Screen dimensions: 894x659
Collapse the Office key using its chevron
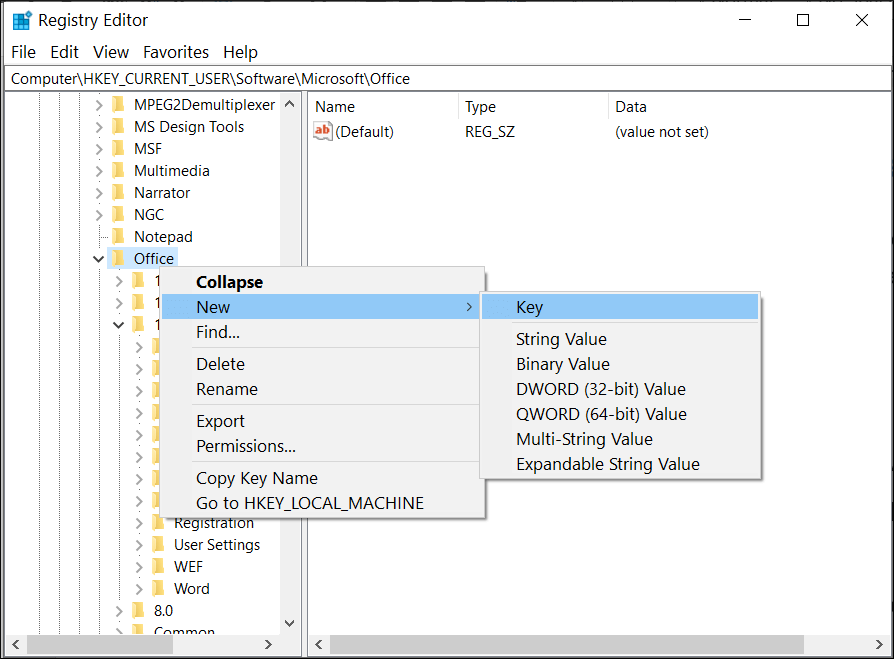[x=99, y=259]
